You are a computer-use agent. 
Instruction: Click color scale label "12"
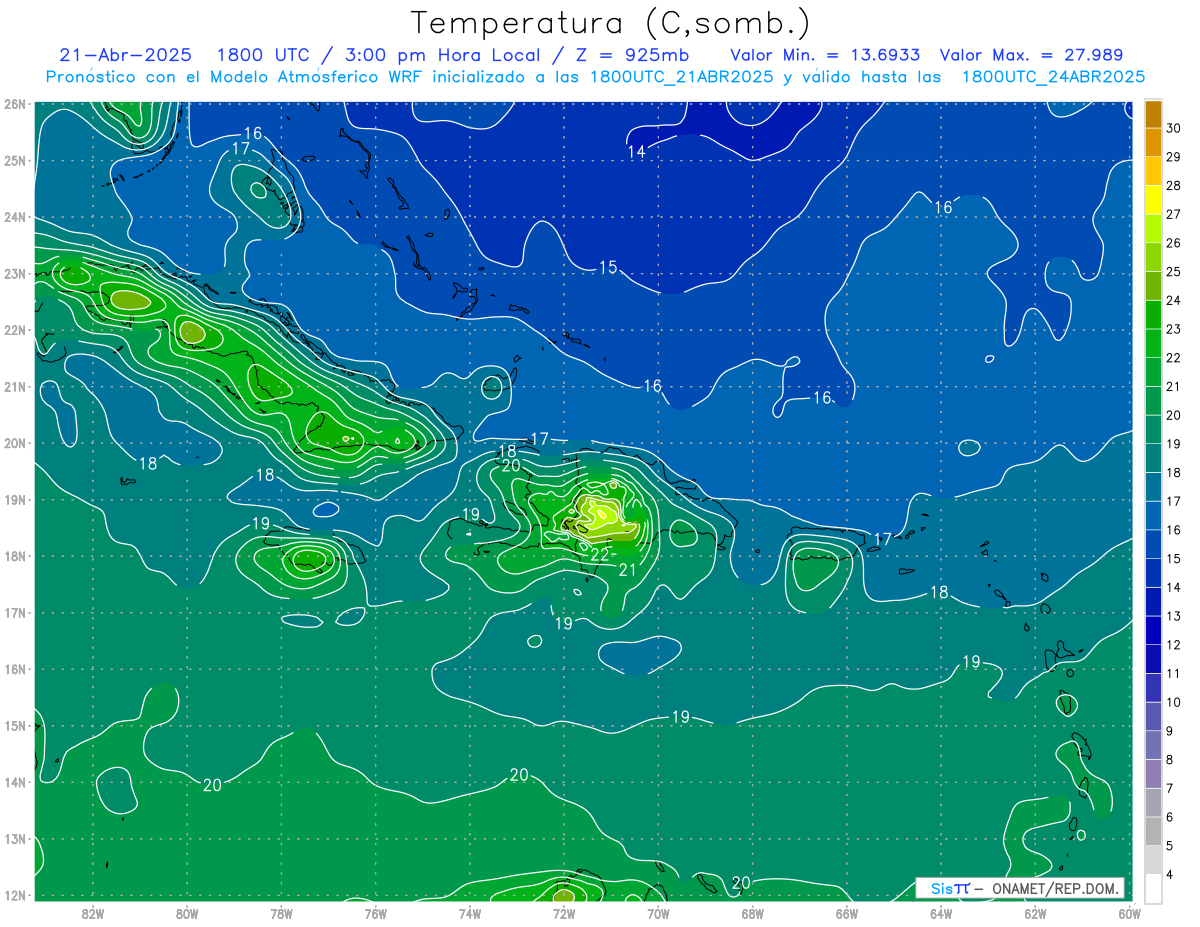(1174, 644)
